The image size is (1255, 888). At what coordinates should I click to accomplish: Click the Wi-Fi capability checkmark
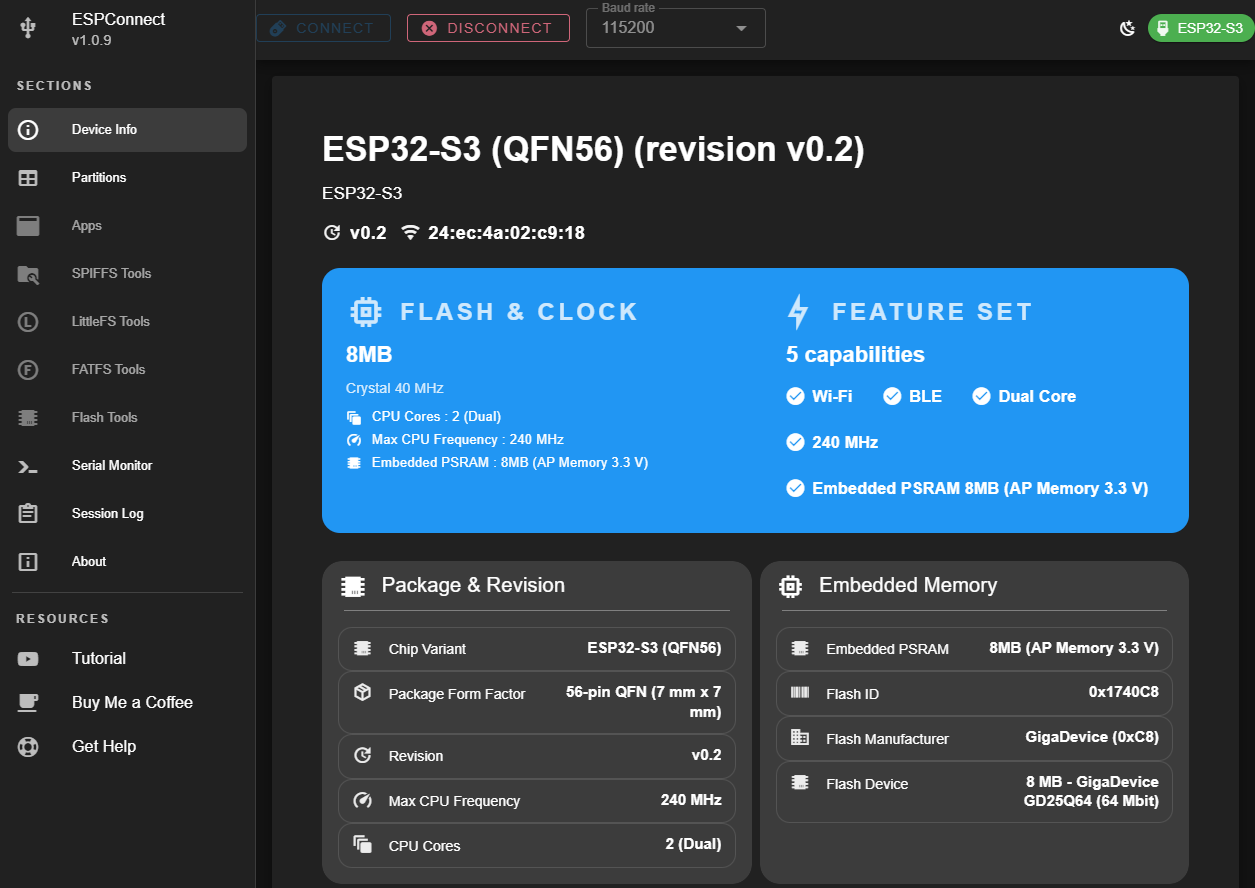795,397
